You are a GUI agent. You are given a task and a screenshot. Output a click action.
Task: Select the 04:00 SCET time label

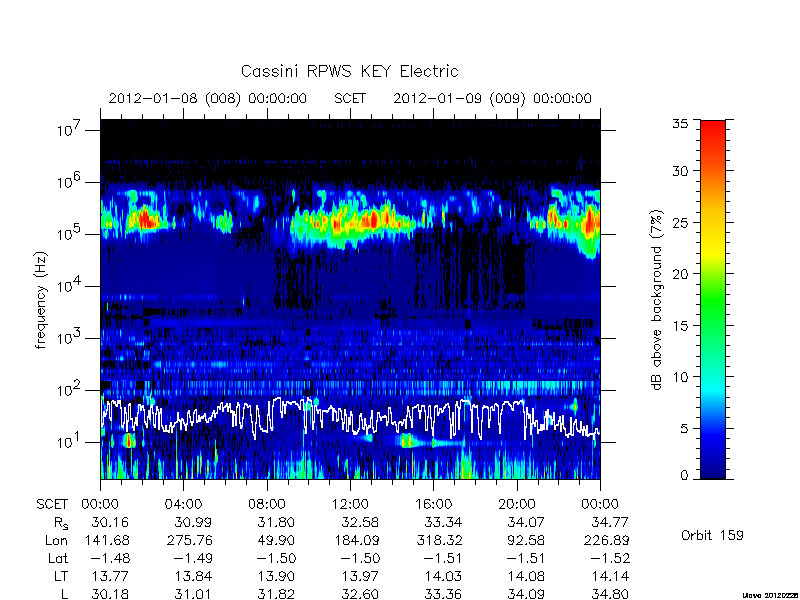(x=183, y=505)
